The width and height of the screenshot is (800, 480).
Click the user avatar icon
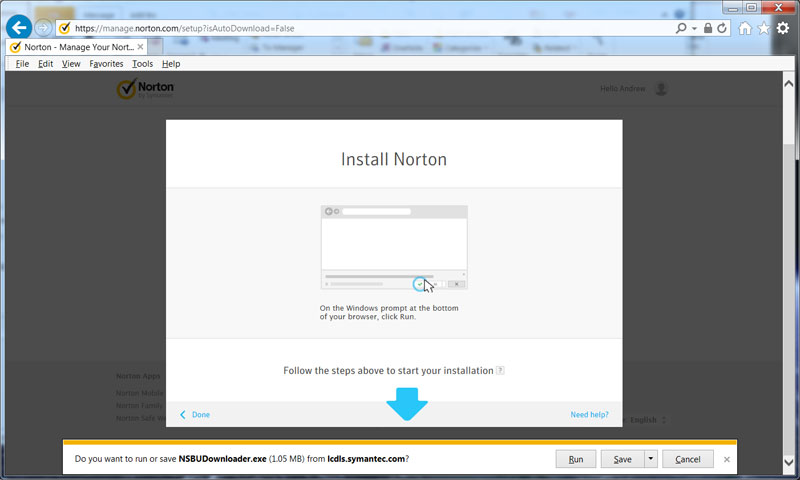(661, 89)
